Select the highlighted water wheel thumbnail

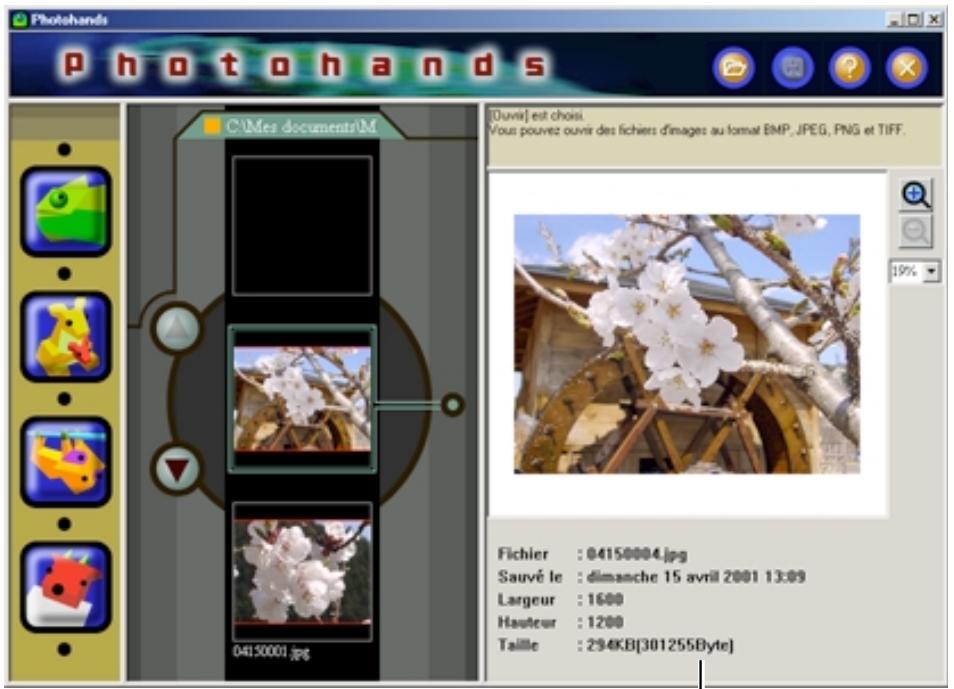[x=302, y=399]
